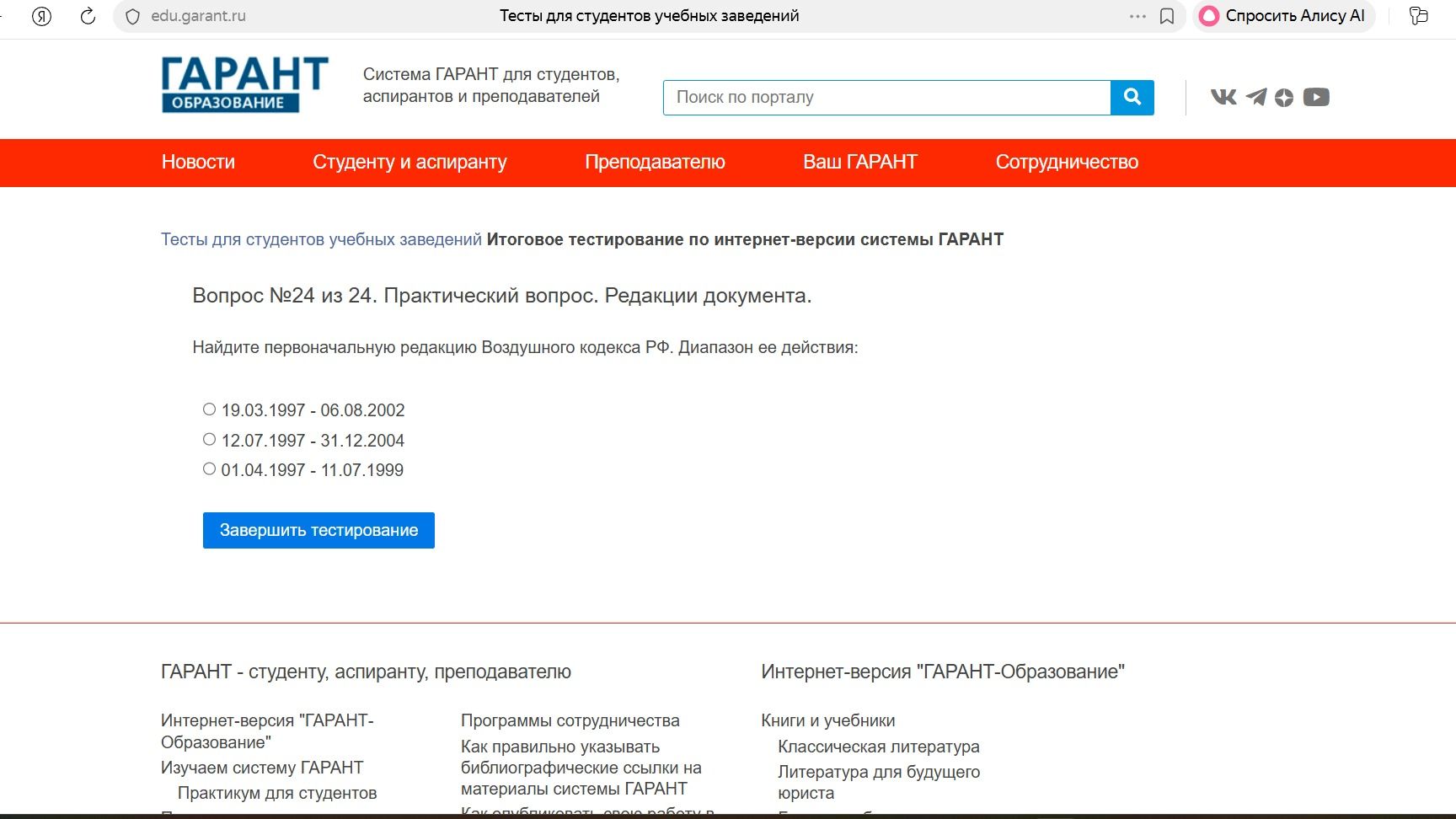The height and width of the screenshot is (819, 1456).
Task: Click the Yandex browser logo icon
Action: (41, 16)
